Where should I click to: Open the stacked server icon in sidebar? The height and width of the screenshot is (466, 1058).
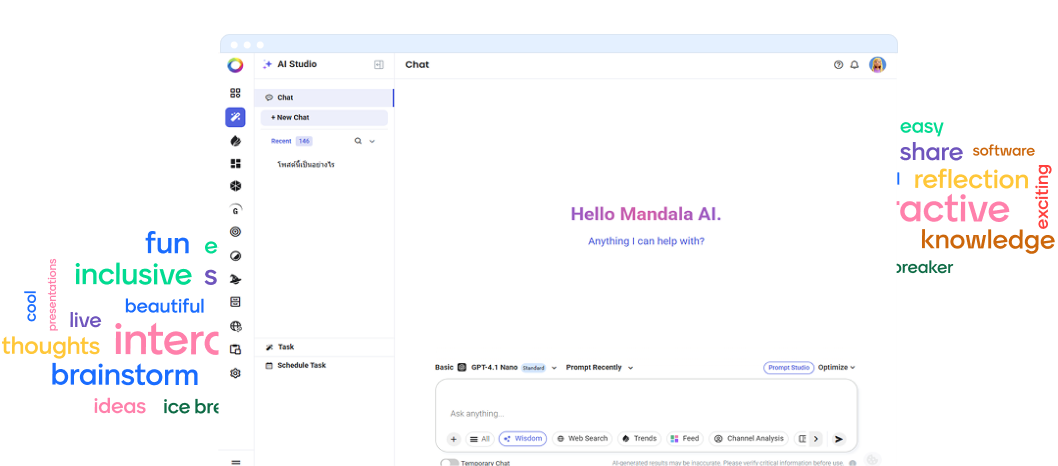[x=235, y=301]
